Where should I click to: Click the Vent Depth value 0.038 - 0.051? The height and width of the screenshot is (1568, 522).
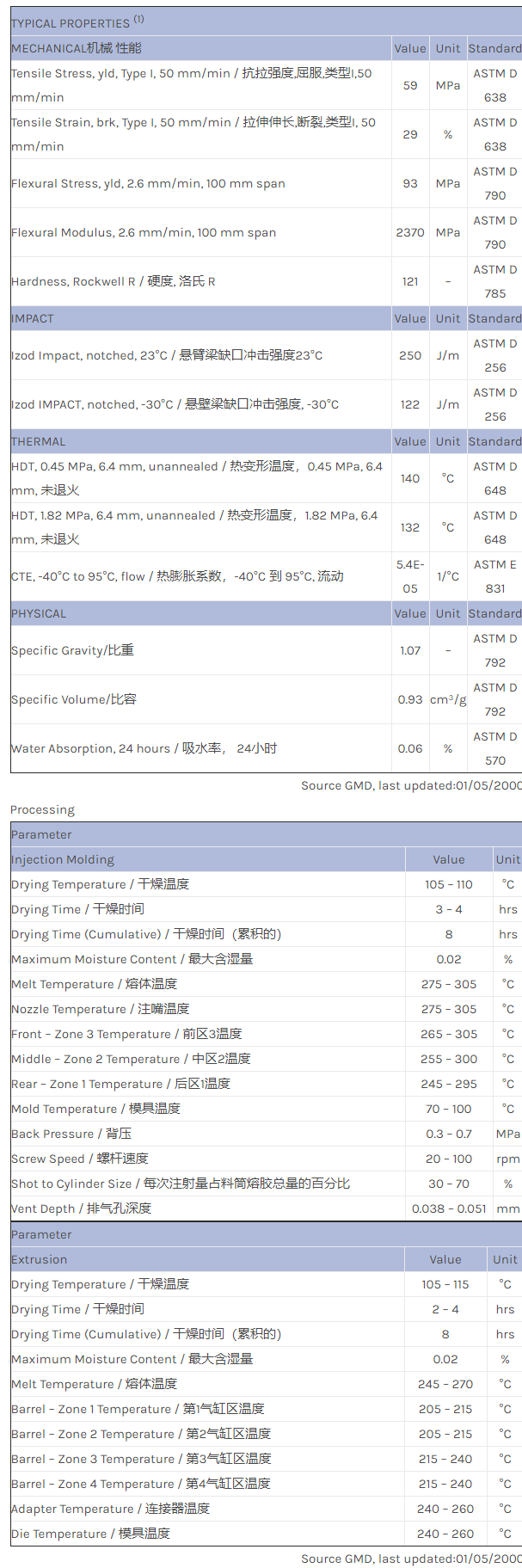[x=448, y=1208]
